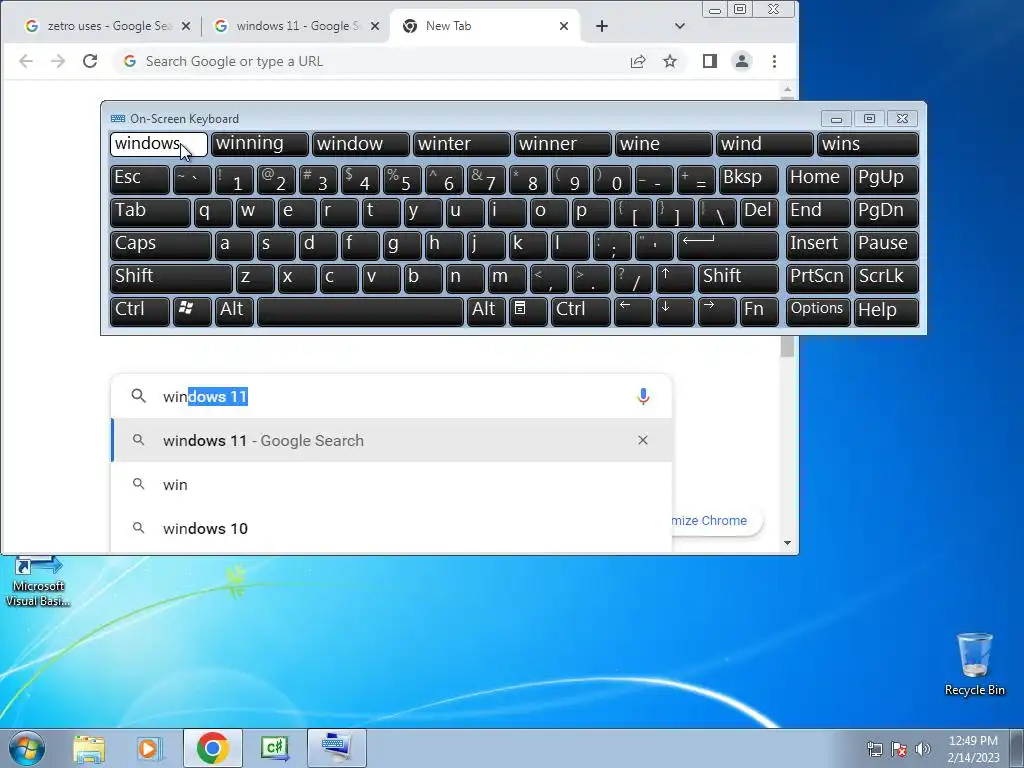Screen dimensions: 1024x768
Task: Click the spacebar on on-screen keyboard
Action: click(x=360, y=310)
